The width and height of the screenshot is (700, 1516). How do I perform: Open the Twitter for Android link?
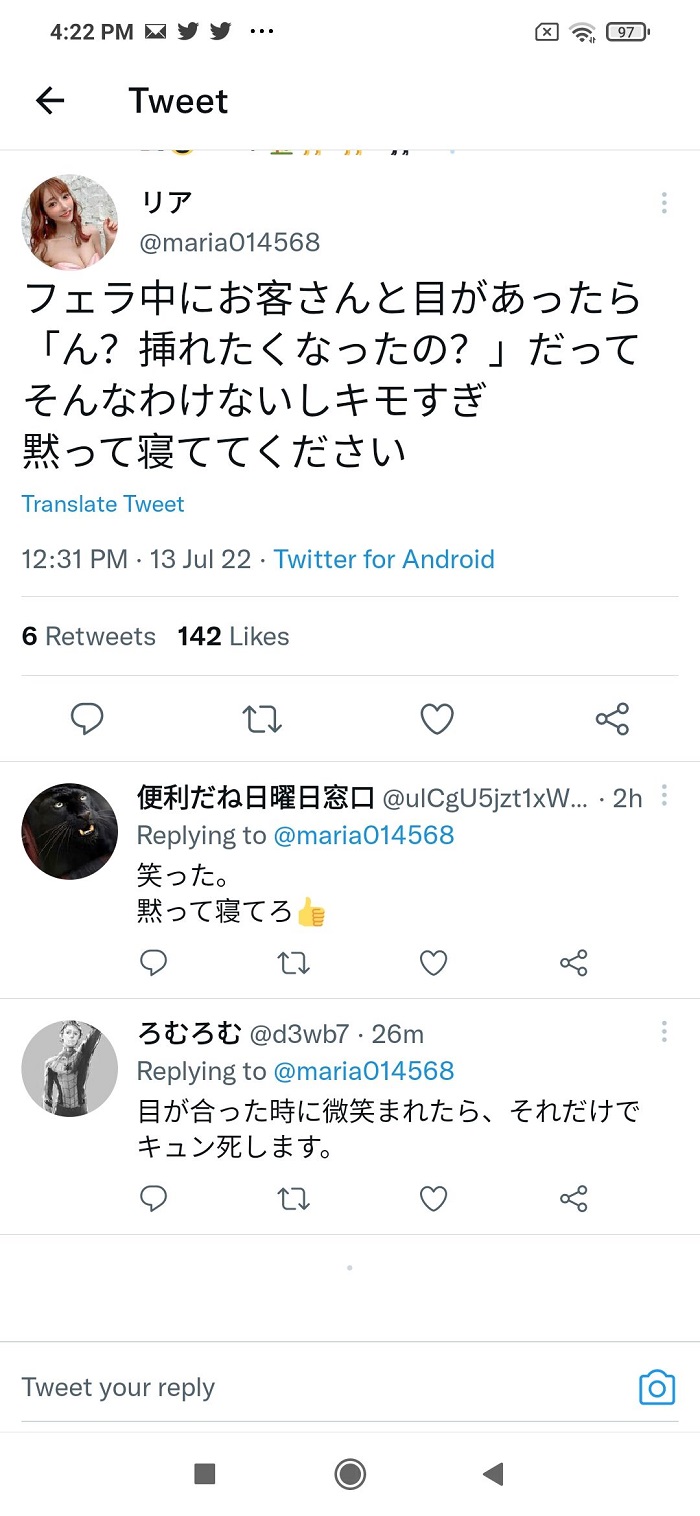[384, 559]
